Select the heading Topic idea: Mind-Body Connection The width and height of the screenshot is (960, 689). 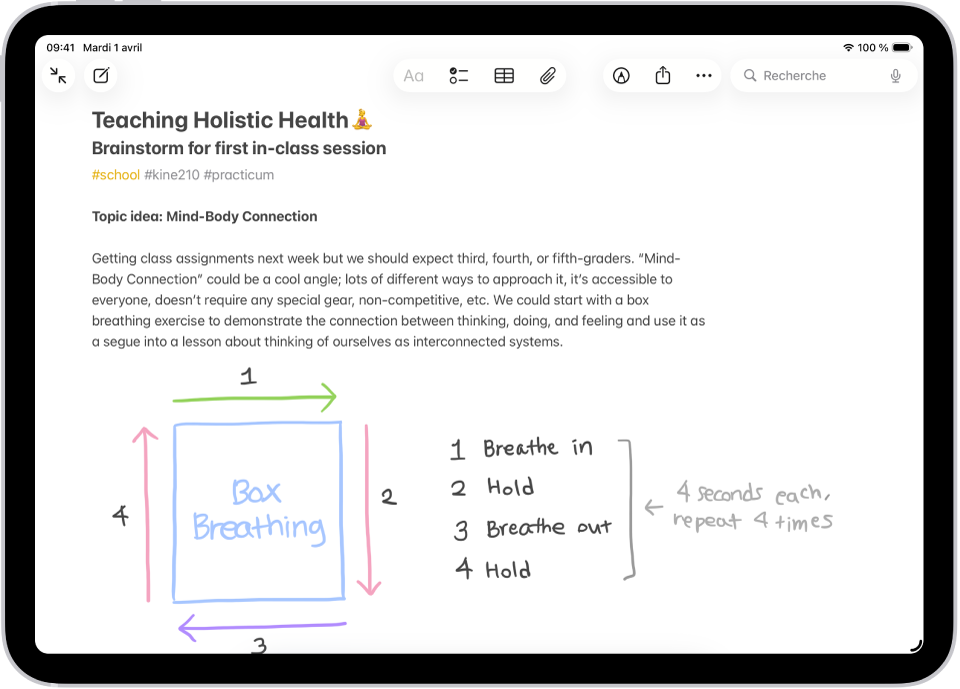203,216
